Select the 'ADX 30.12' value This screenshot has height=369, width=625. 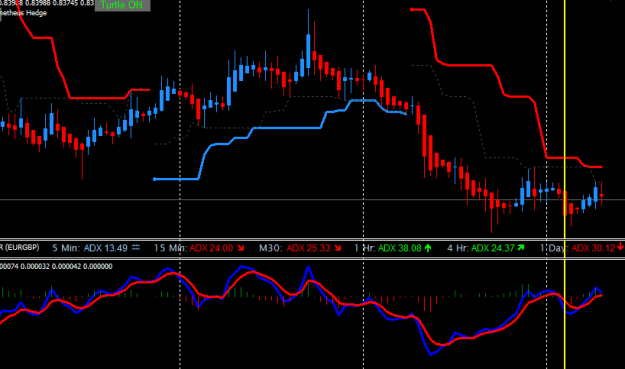[593, 248]
